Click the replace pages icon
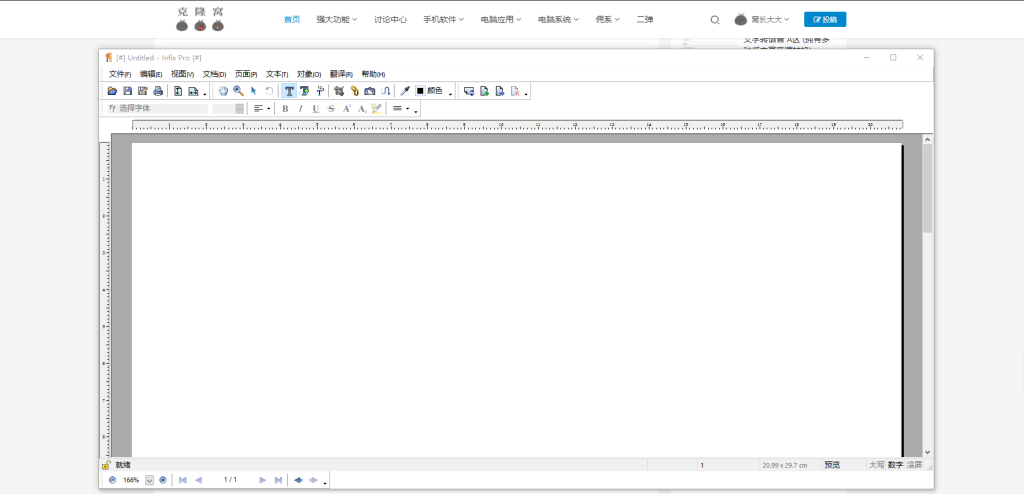 (x=469, y=91)
